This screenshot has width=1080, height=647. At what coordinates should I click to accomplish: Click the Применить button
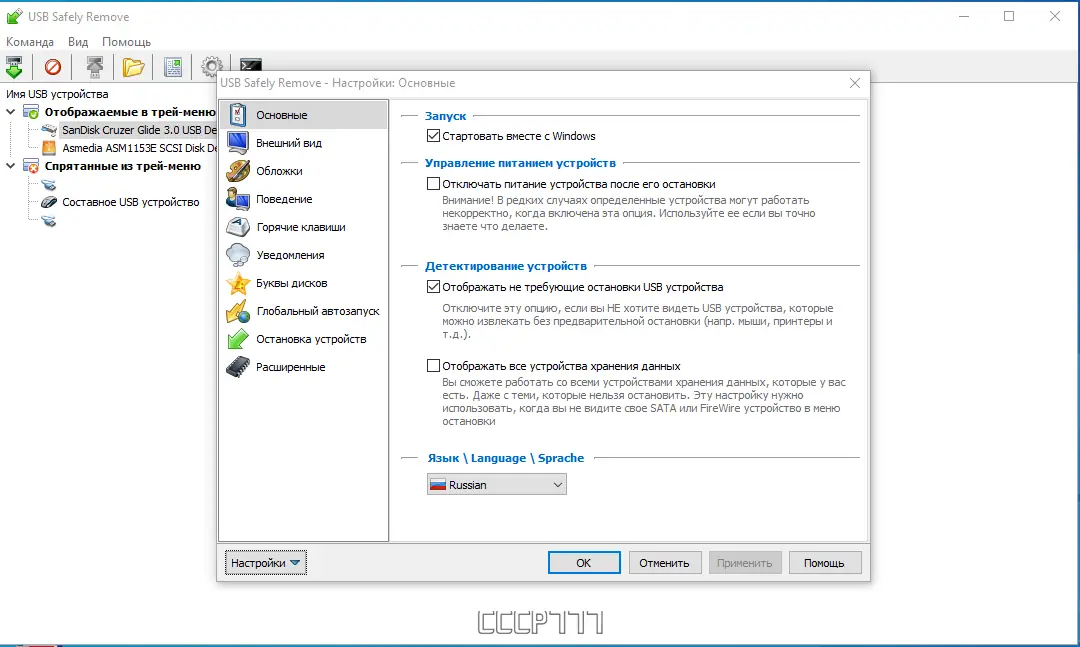pyautogui.click(x=745, y=563)
